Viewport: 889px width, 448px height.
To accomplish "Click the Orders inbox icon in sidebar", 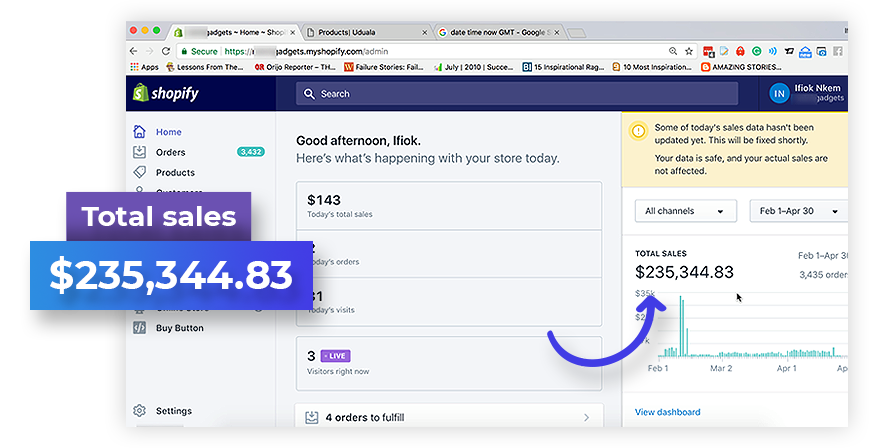I will point(139,152).
